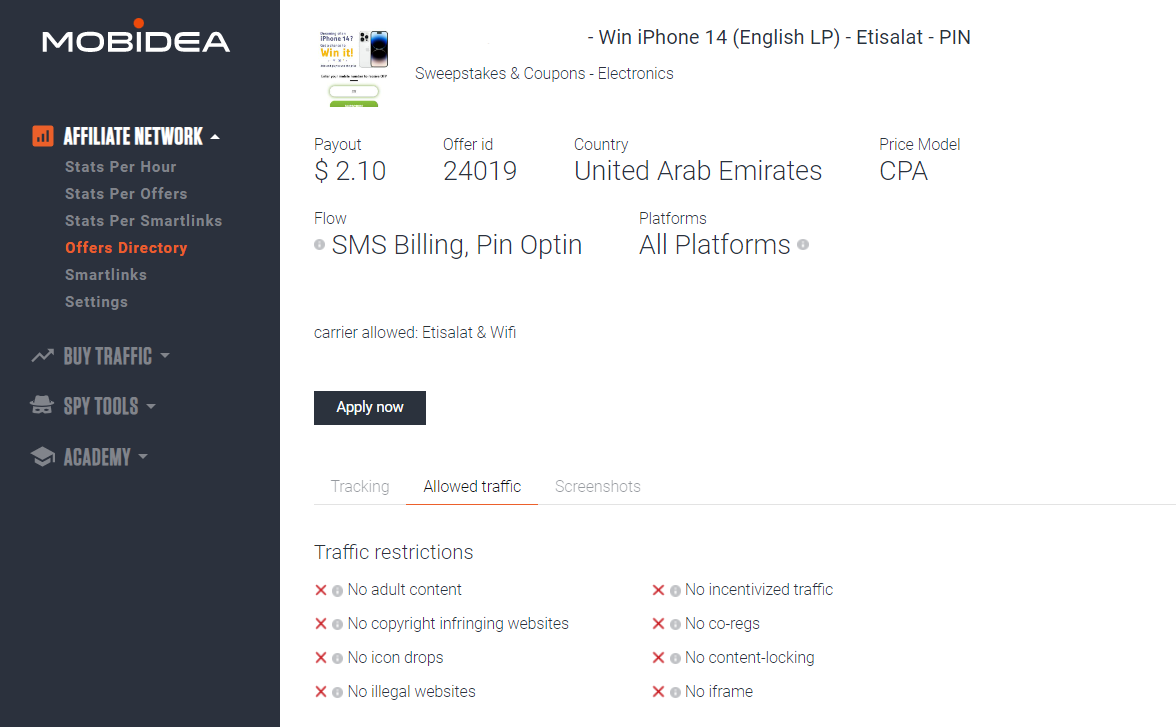The image size is (1176, 727).
Task: Open the Screenshots tab
Action: 597,487
